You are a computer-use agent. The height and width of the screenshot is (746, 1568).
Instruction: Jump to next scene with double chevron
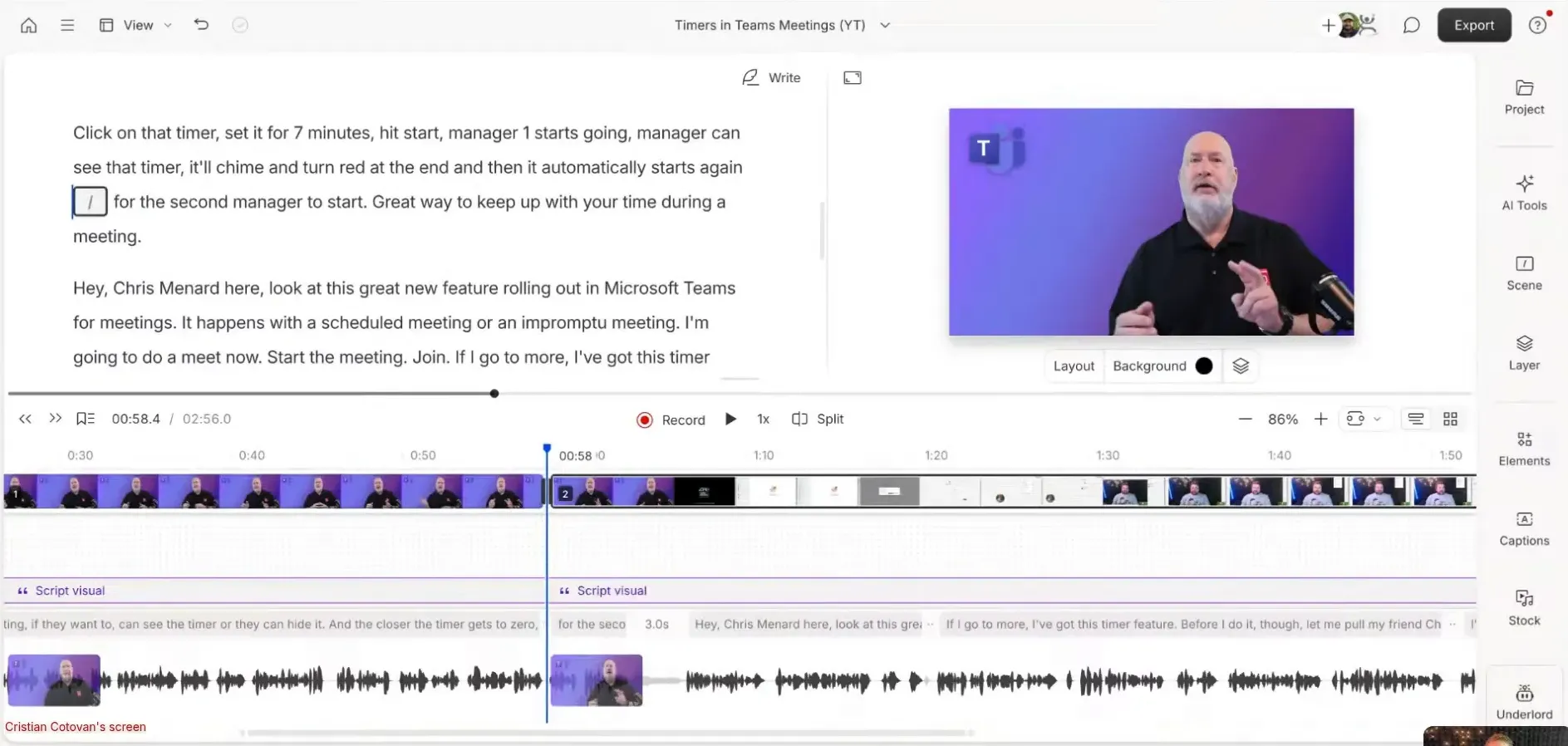(x=55, y=419)
